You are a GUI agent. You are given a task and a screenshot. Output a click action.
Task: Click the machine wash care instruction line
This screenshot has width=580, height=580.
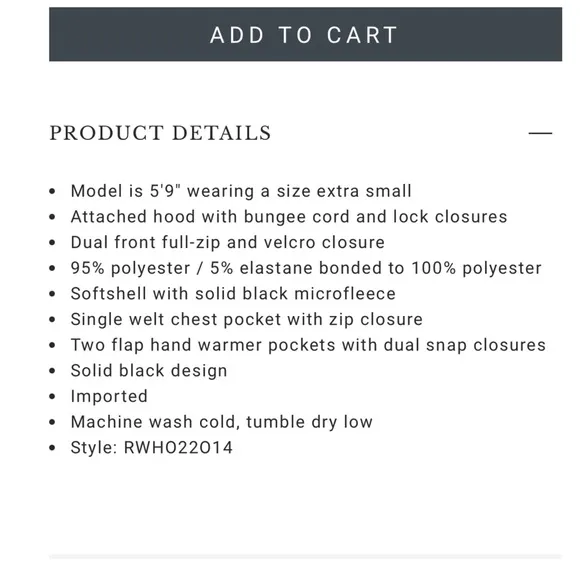click(222, 422)
